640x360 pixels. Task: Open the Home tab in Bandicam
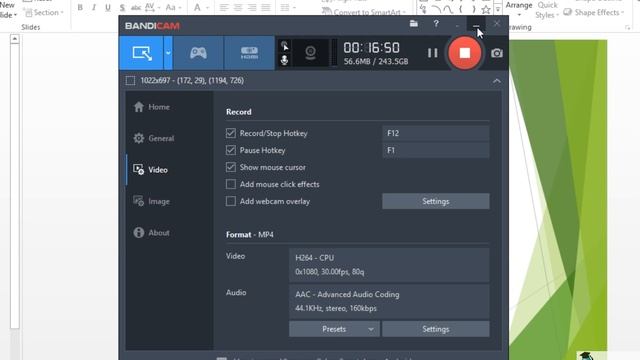(151, 107)
